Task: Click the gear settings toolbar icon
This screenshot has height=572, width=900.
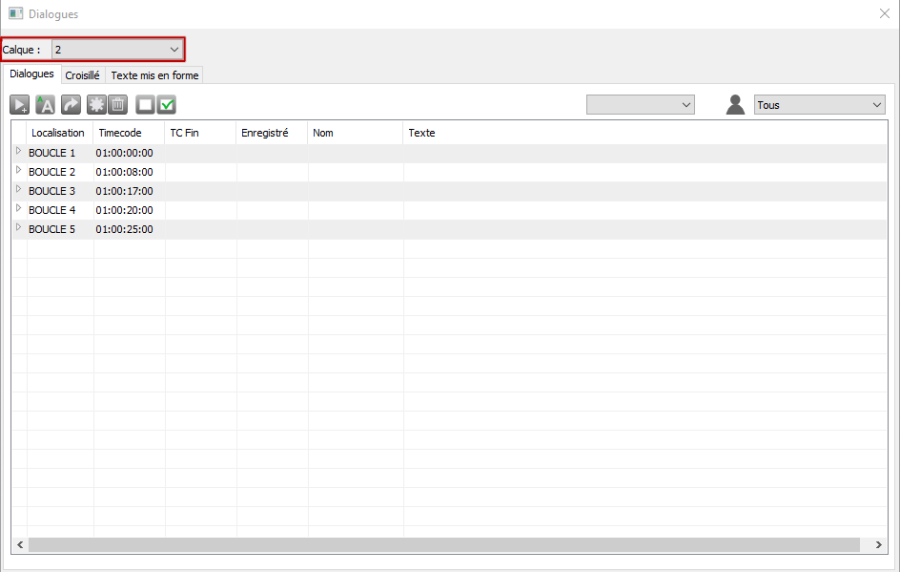Action: (x=96, y=105)
